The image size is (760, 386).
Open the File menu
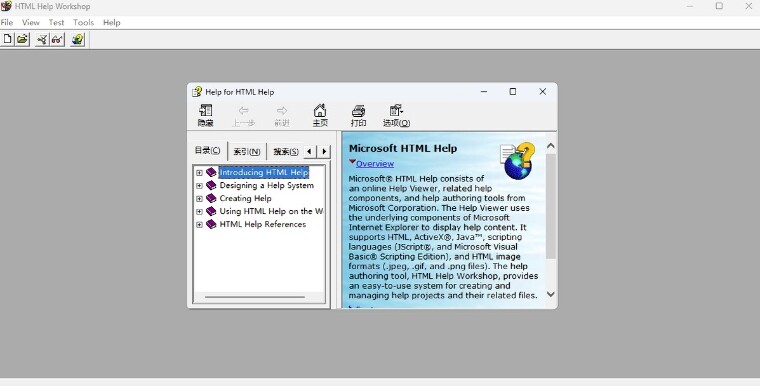click(x=7, y=22)
